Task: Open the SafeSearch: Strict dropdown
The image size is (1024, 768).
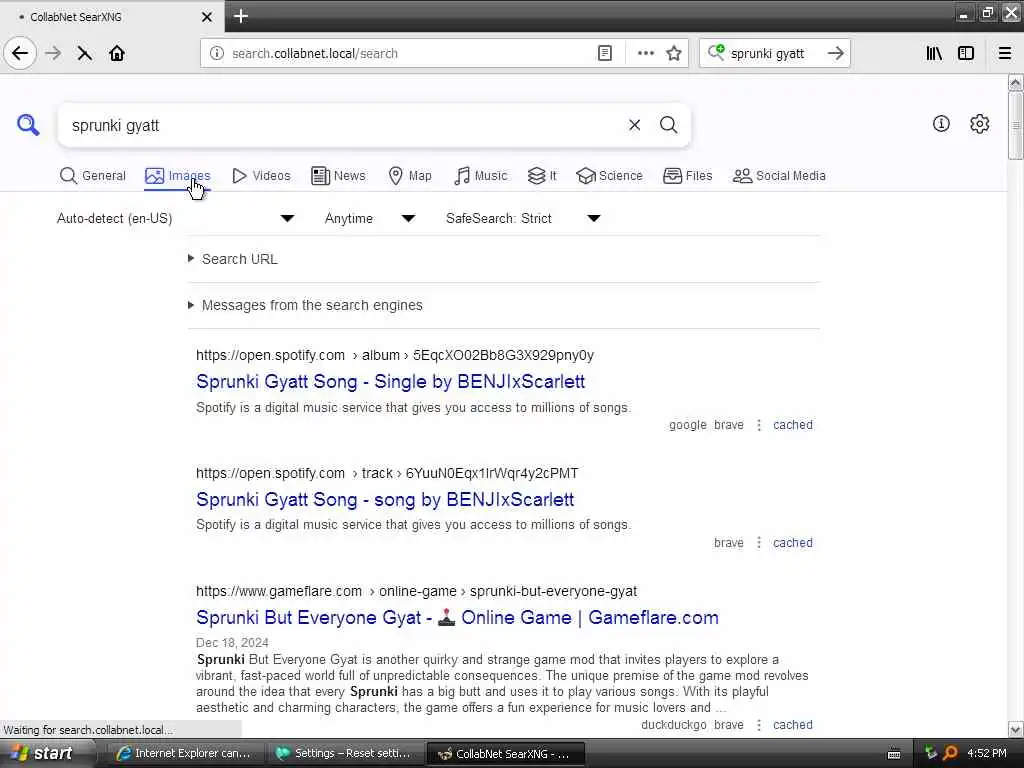Action: (522, 218)
